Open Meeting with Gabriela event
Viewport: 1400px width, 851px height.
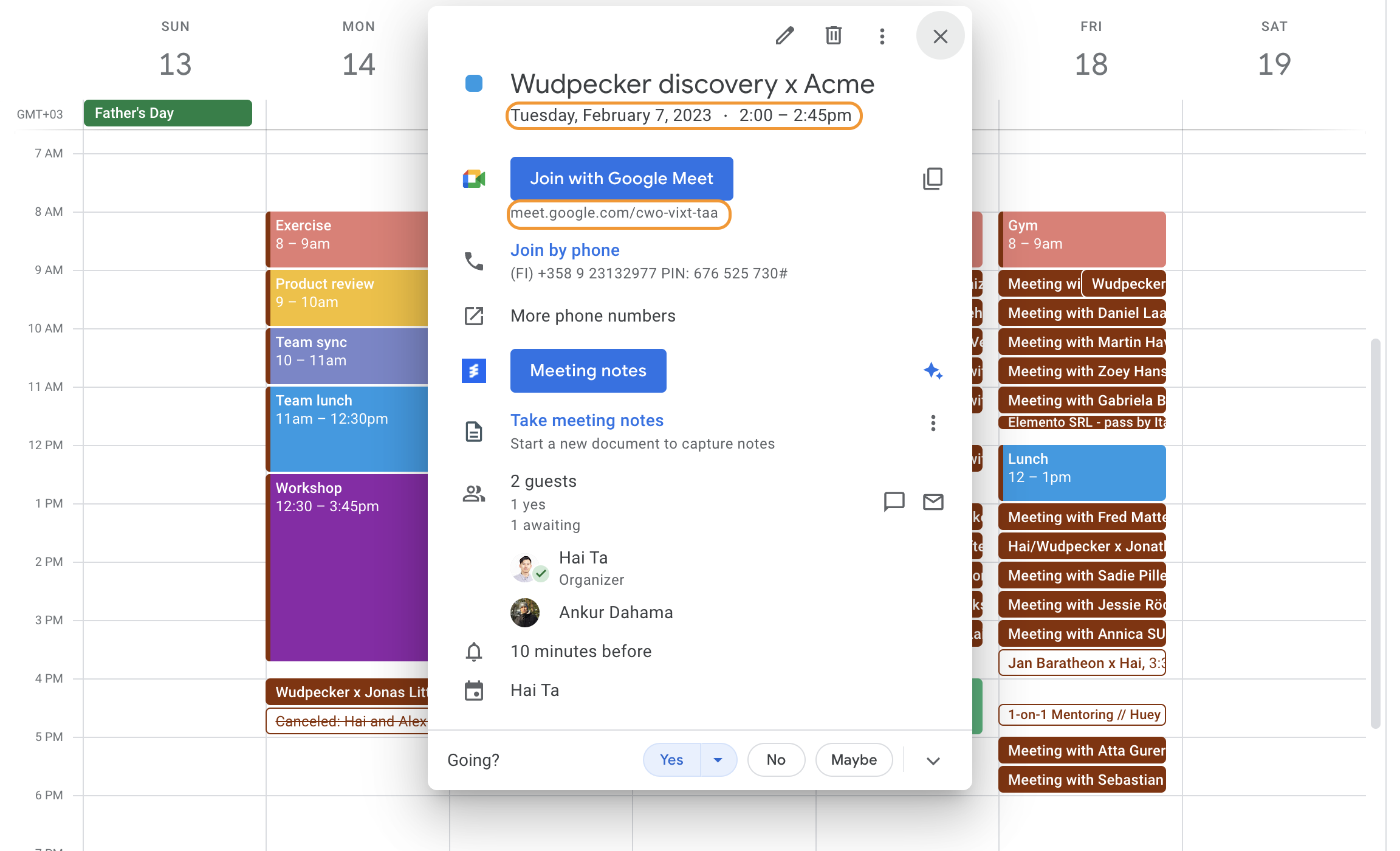tap(1082, 400)
